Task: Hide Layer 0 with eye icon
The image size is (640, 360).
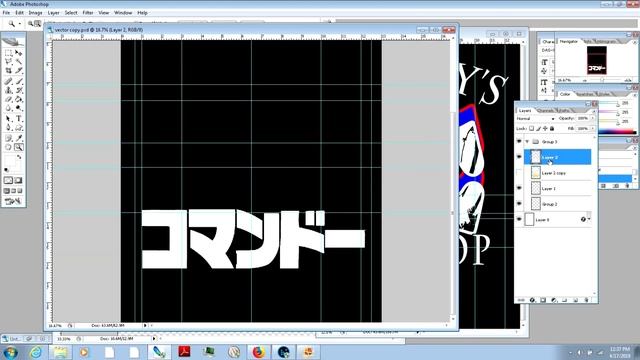Action: click(519, 219)
